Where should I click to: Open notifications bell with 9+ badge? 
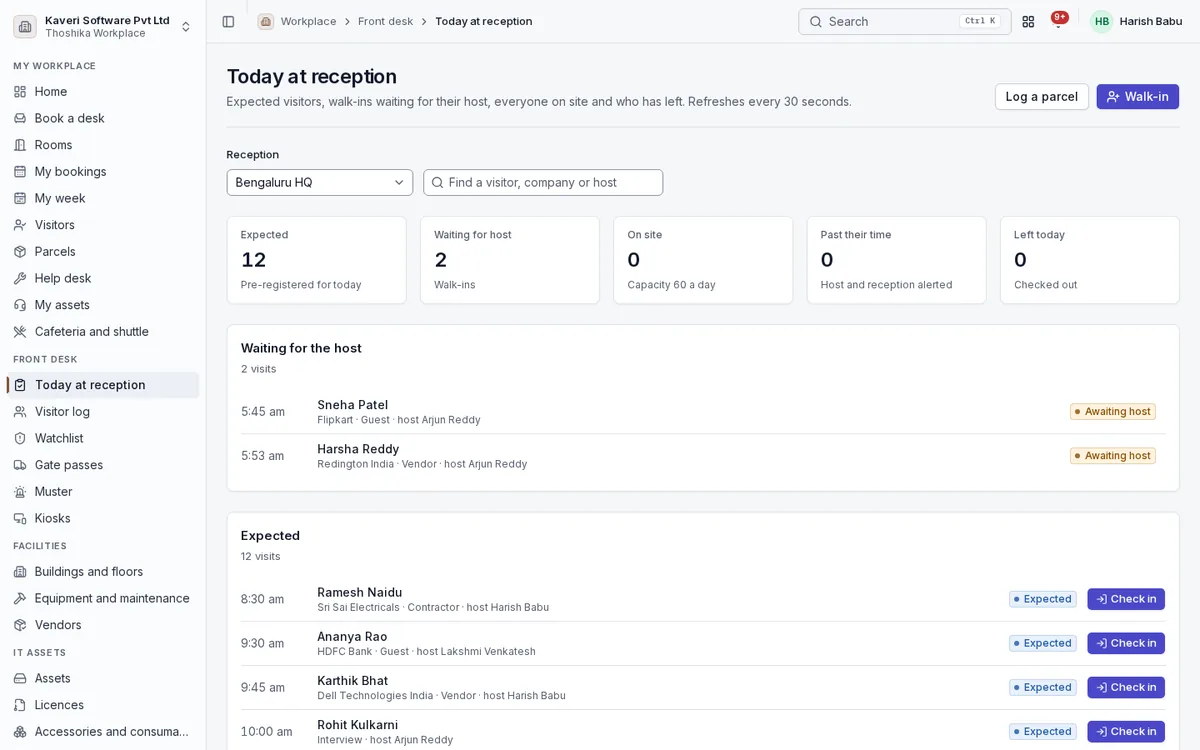click(1059, 21)
